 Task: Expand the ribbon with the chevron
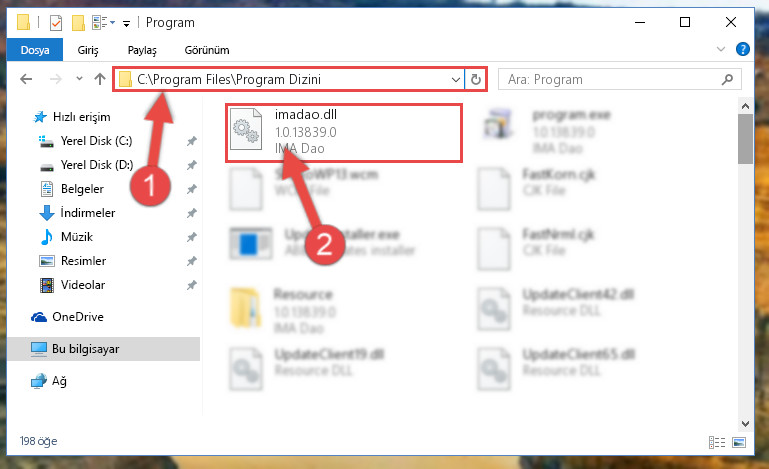click(x=720, y=49)
